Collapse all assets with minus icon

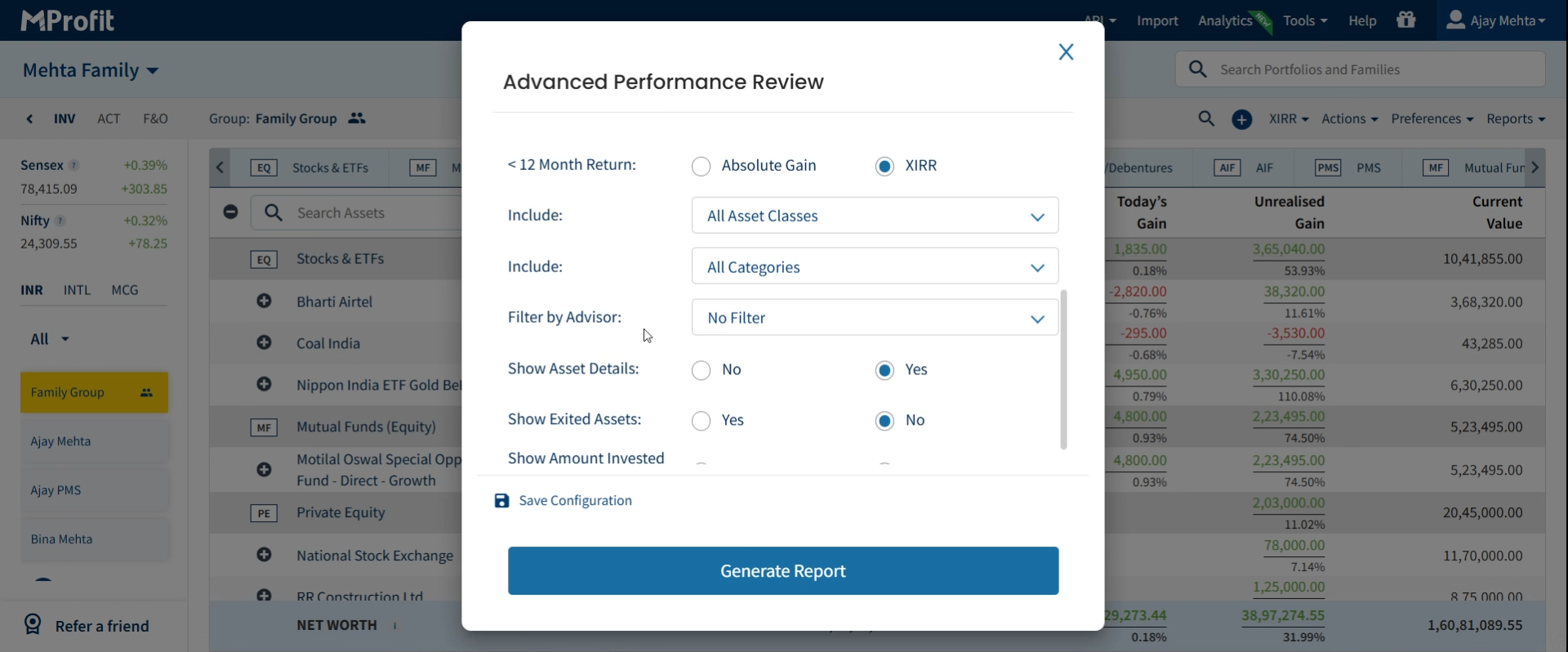click(x=230, y=212)
